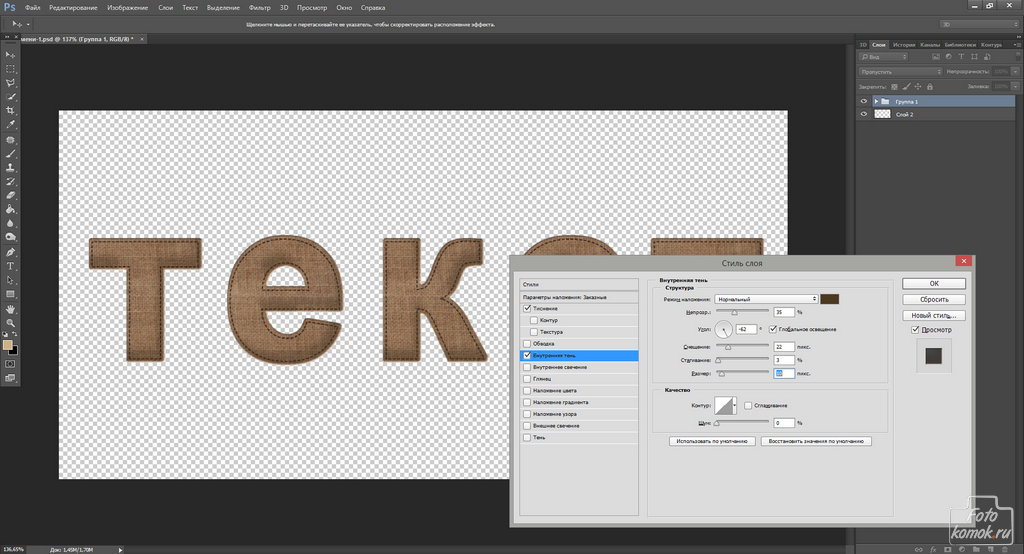Select the Horizontal Type tool

click(10, 266)
